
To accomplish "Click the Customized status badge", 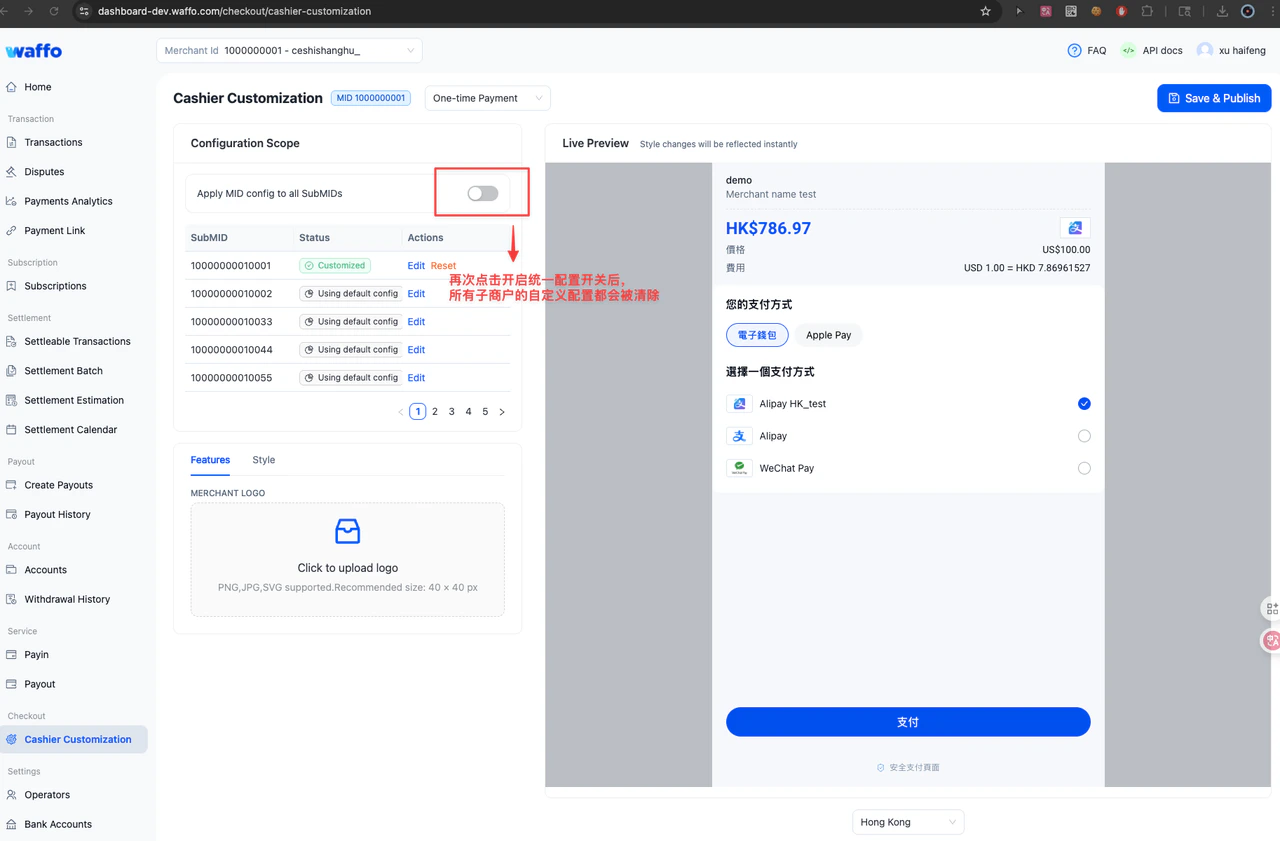I will 335,266.
